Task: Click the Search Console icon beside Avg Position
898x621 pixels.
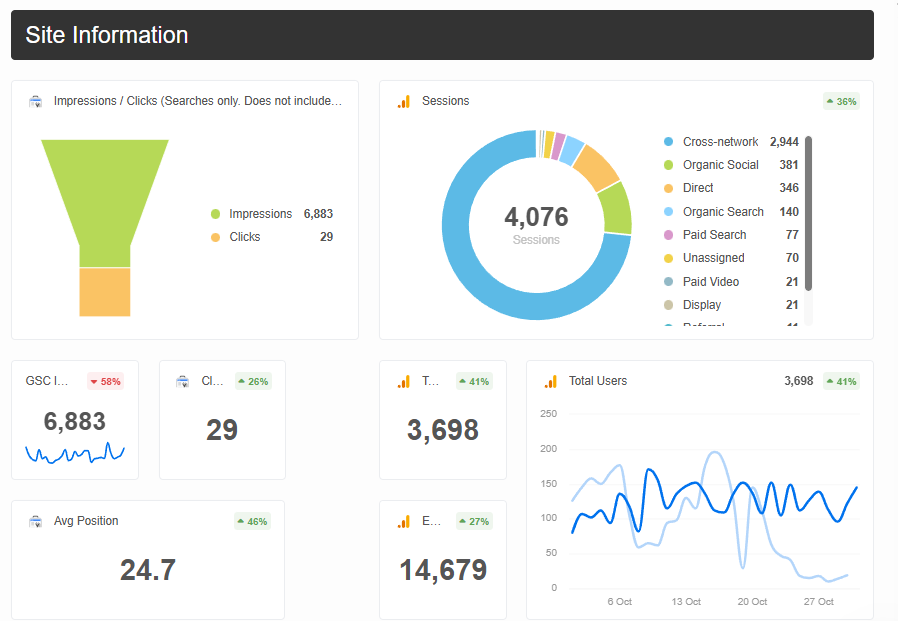Action: pos(36,521)
